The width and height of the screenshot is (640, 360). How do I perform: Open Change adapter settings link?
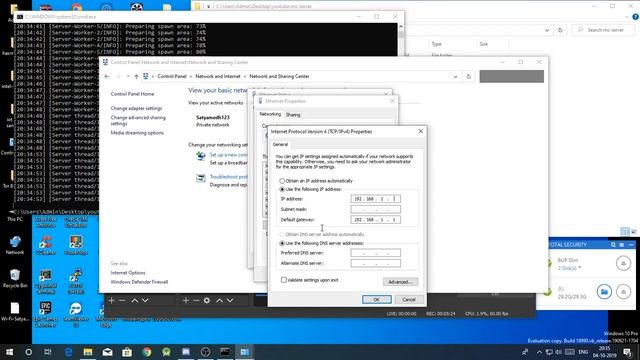click(136, 108)
